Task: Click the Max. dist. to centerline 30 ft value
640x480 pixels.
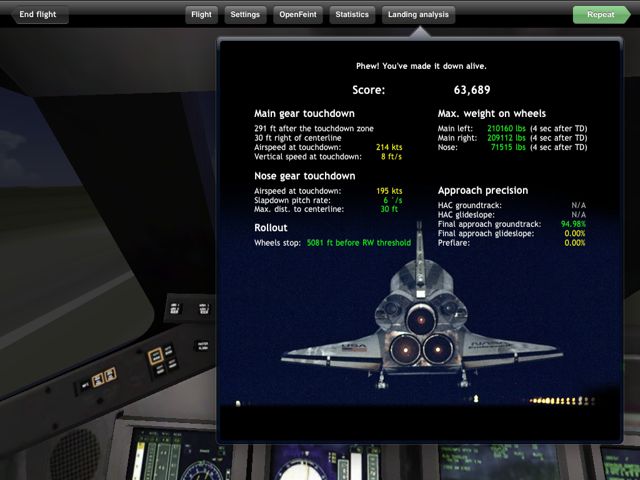Action: (389, 209)
